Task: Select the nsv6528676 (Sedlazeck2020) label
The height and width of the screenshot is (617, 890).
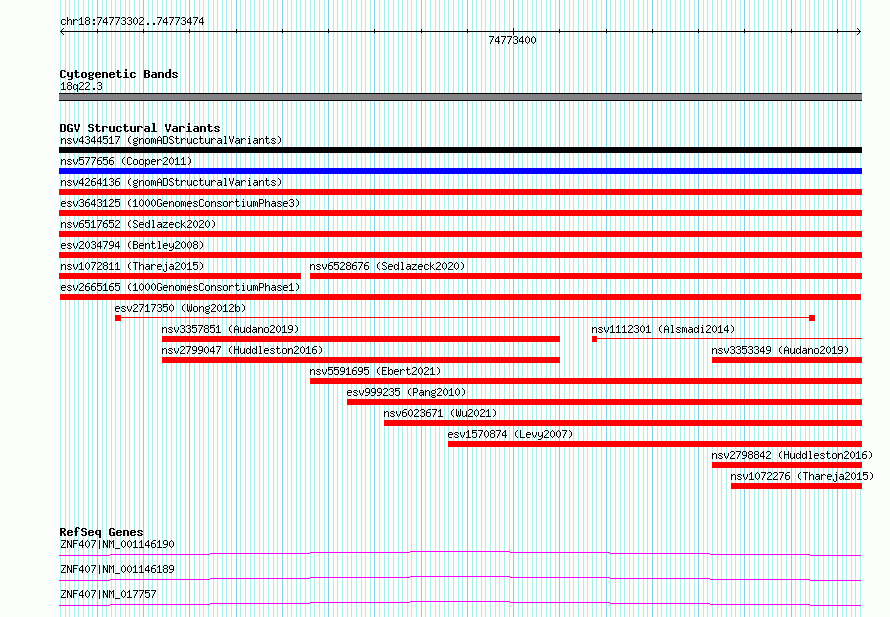Action: pos(387,266)
